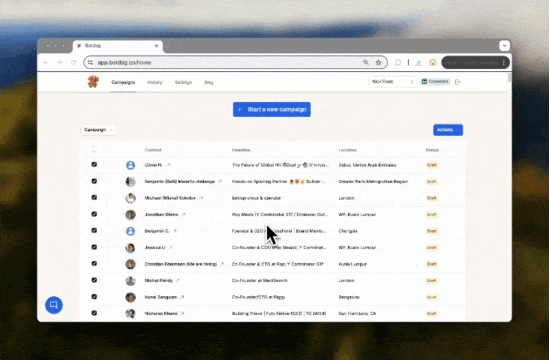550x360 pixels.
Task: Click the avatar in the Chengdu row
Action: [130, 231]
